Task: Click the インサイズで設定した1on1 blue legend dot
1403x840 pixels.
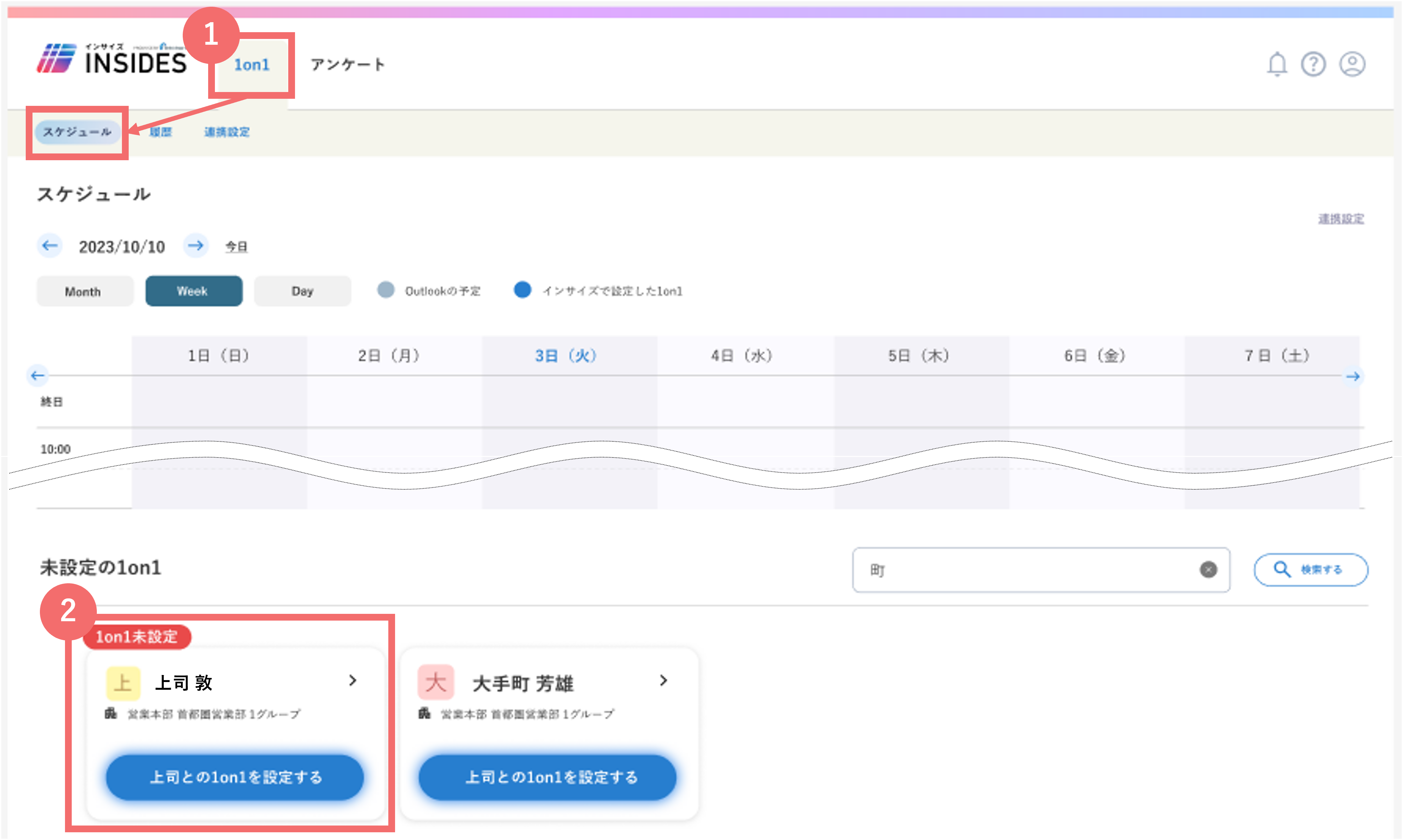Action: (522, 290)
